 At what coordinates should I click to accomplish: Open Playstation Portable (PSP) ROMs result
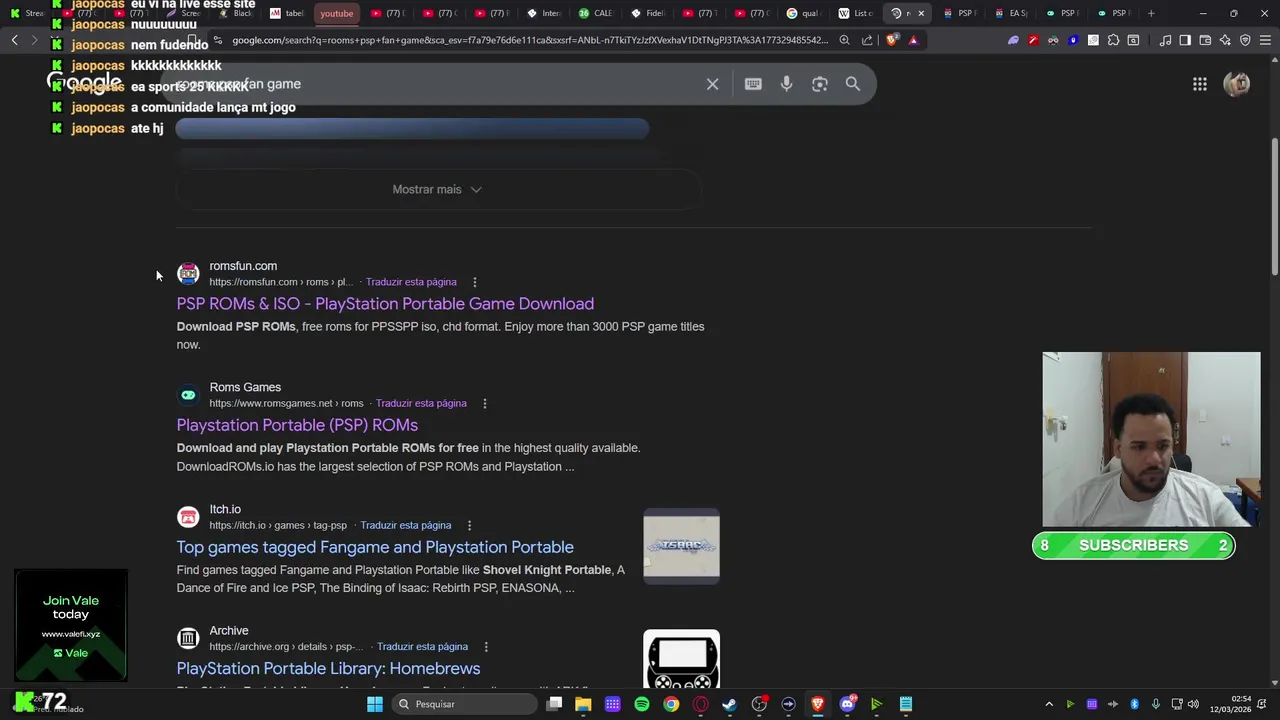[297, 425]
